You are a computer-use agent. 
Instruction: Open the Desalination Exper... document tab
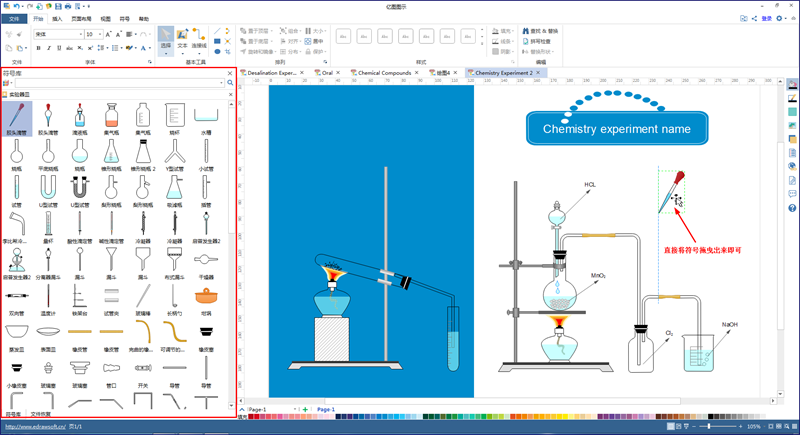click(x=272, y=73)
